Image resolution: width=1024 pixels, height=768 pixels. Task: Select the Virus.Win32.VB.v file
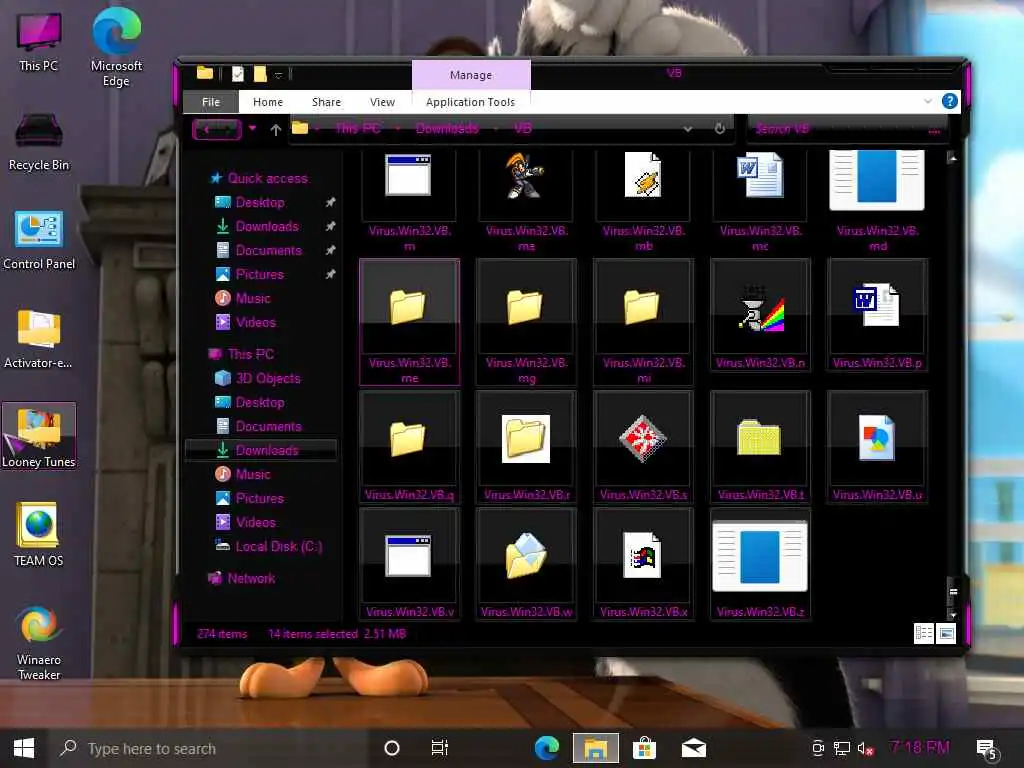pos(409,564)
